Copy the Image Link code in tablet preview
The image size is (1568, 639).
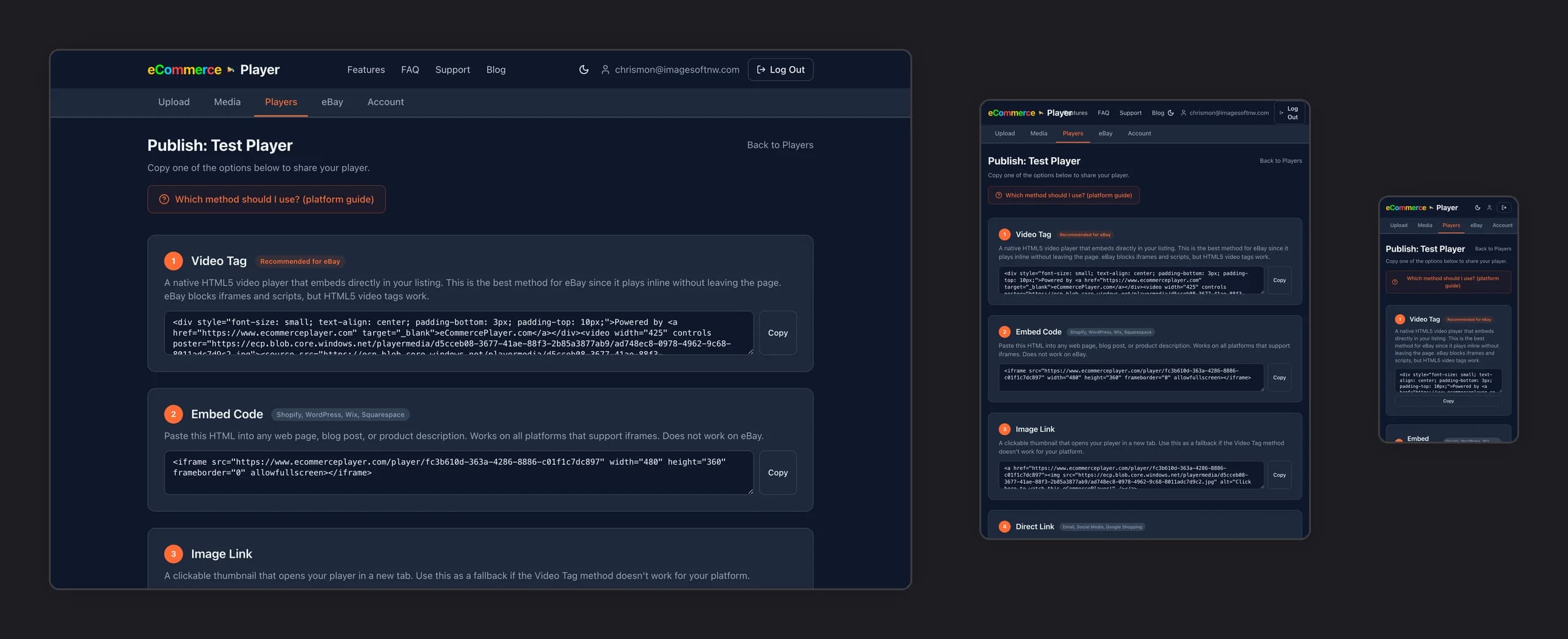click(x=1279, y=475)
